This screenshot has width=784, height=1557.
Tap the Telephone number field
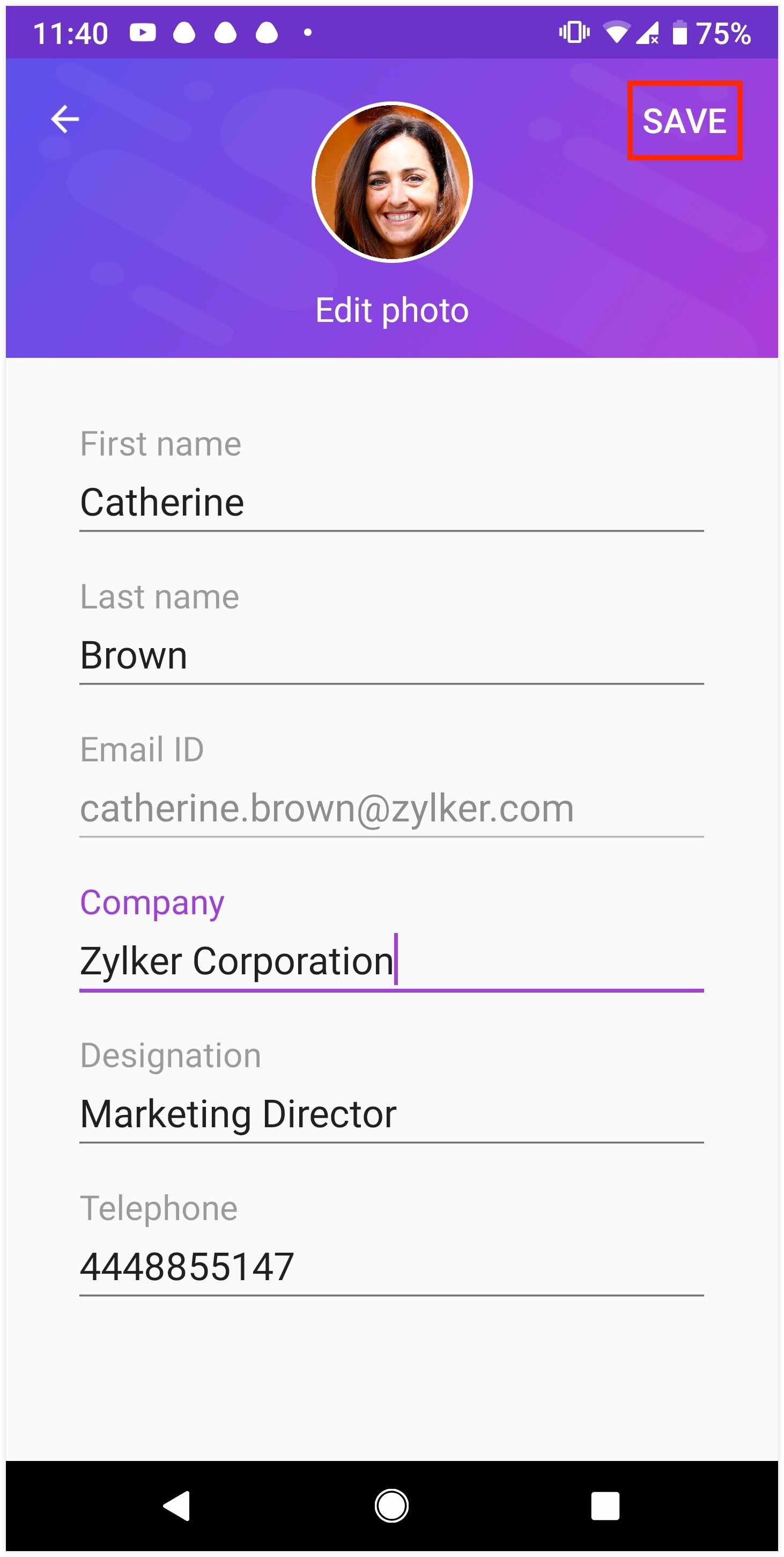point(391,1267)
